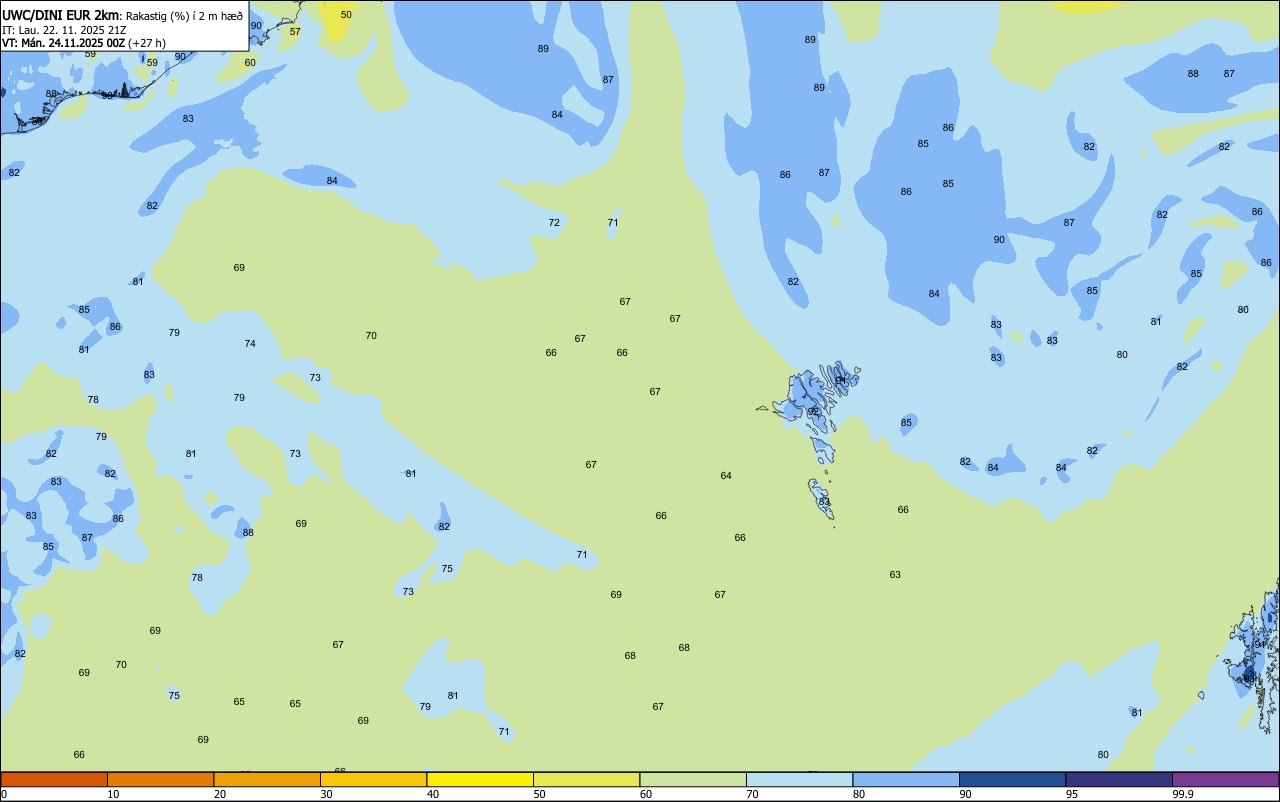
Task: Pick the 50–60 pale yellow legend swatch
Action: pos(586,779)
